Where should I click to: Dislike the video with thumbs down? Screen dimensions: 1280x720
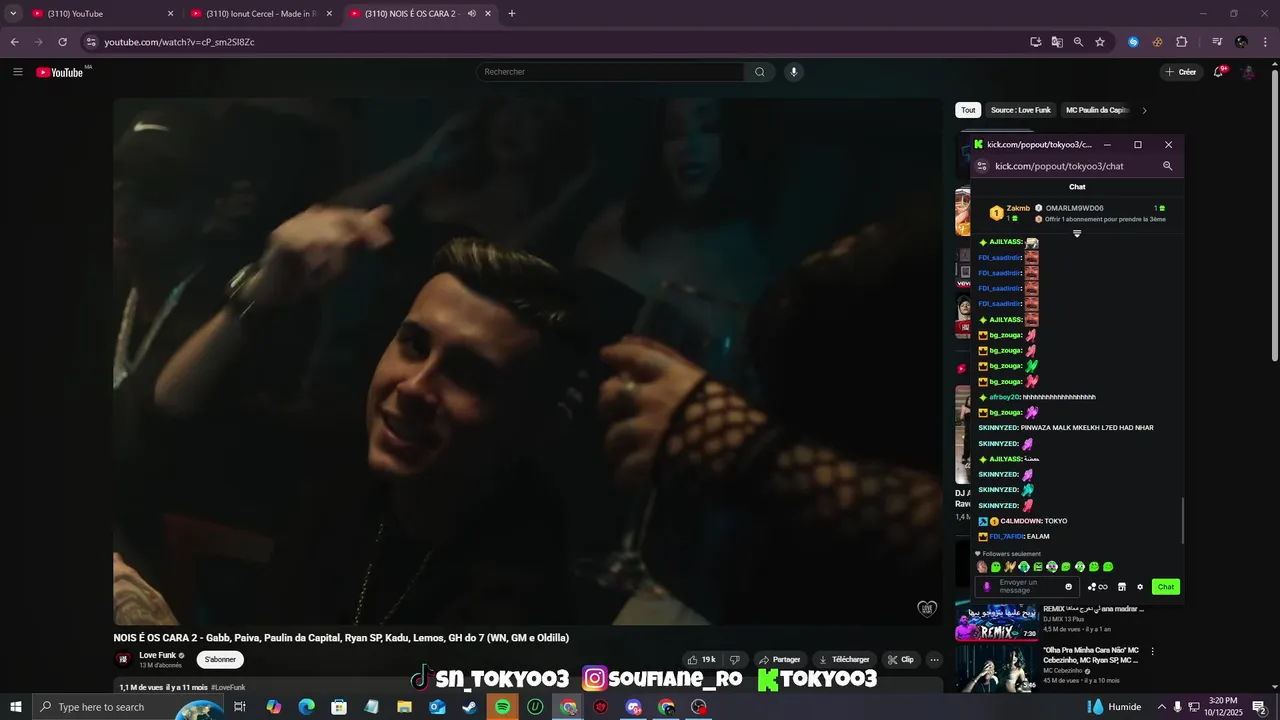coord(735,660)
